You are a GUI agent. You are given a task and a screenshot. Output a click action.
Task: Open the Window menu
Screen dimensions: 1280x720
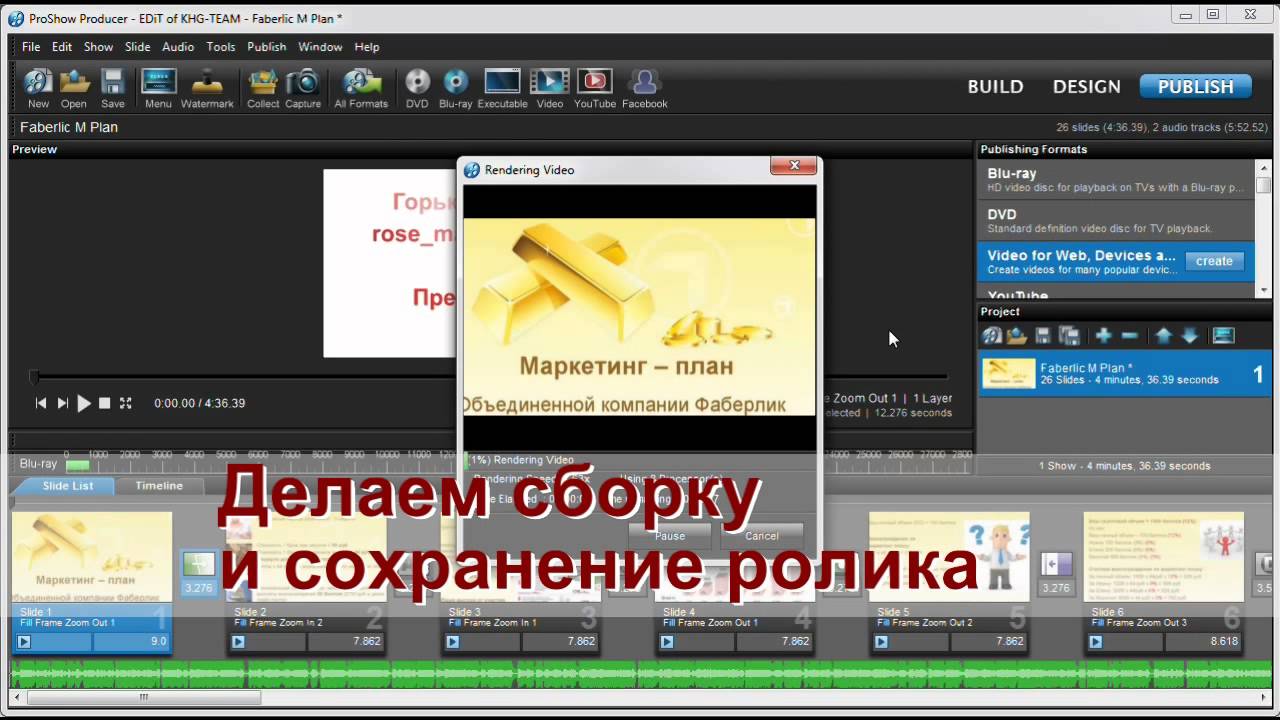(320, 47)
